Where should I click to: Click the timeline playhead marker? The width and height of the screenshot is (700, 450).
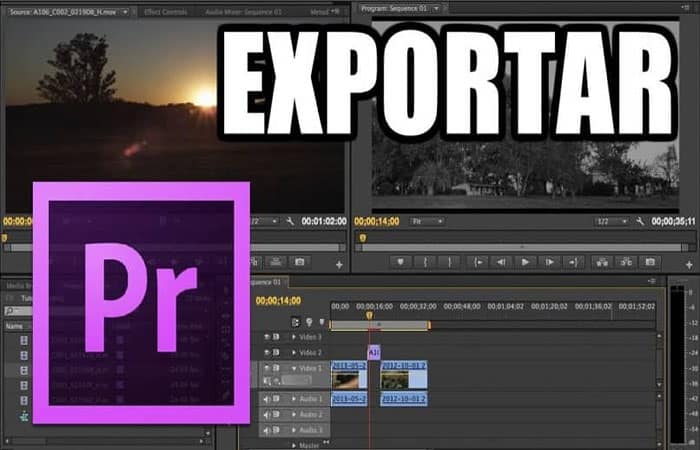click(369, 315)
